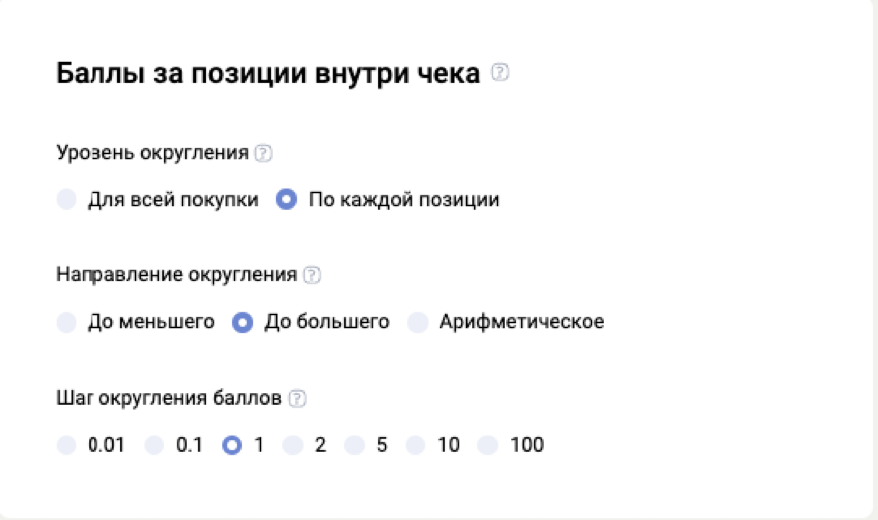This screenshot has width=878, height=520.
Task: Select rounding step of 10
Action: point(416,445)
